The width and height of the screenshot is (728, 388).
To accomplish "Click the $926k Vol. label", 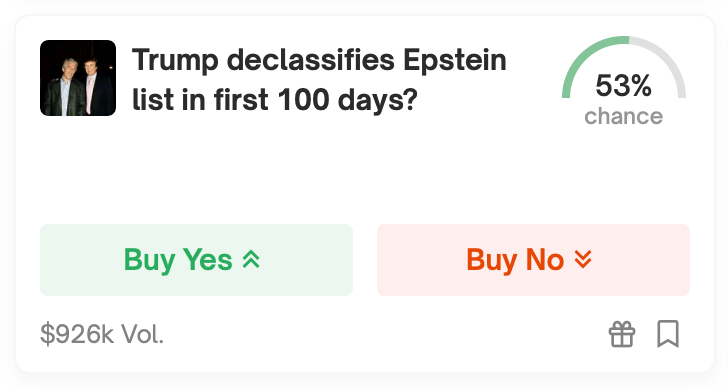I will (x=102, y=334).
